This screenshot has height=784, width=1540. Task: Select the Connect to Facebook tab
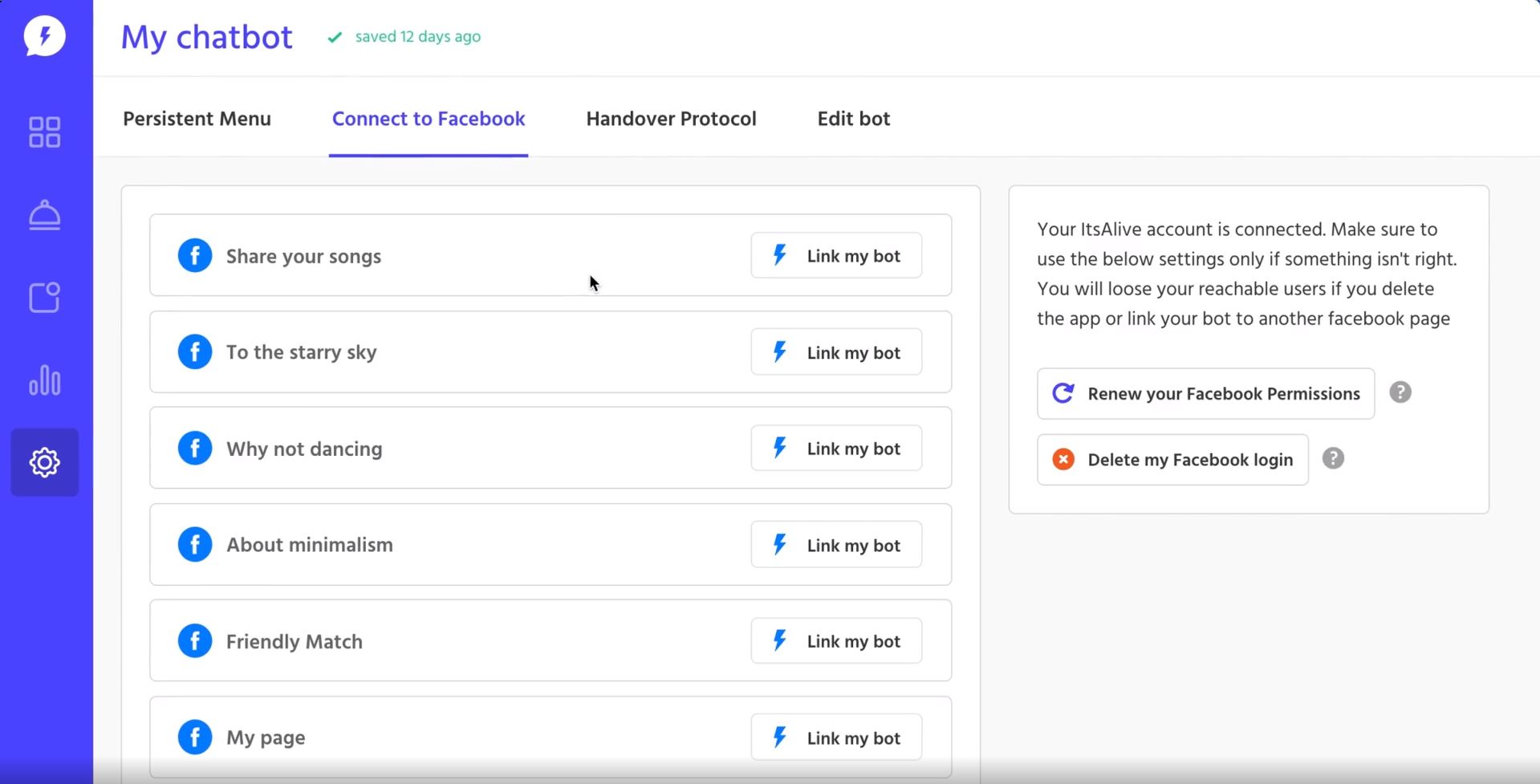pyautogui.click(x=429, y=119)
